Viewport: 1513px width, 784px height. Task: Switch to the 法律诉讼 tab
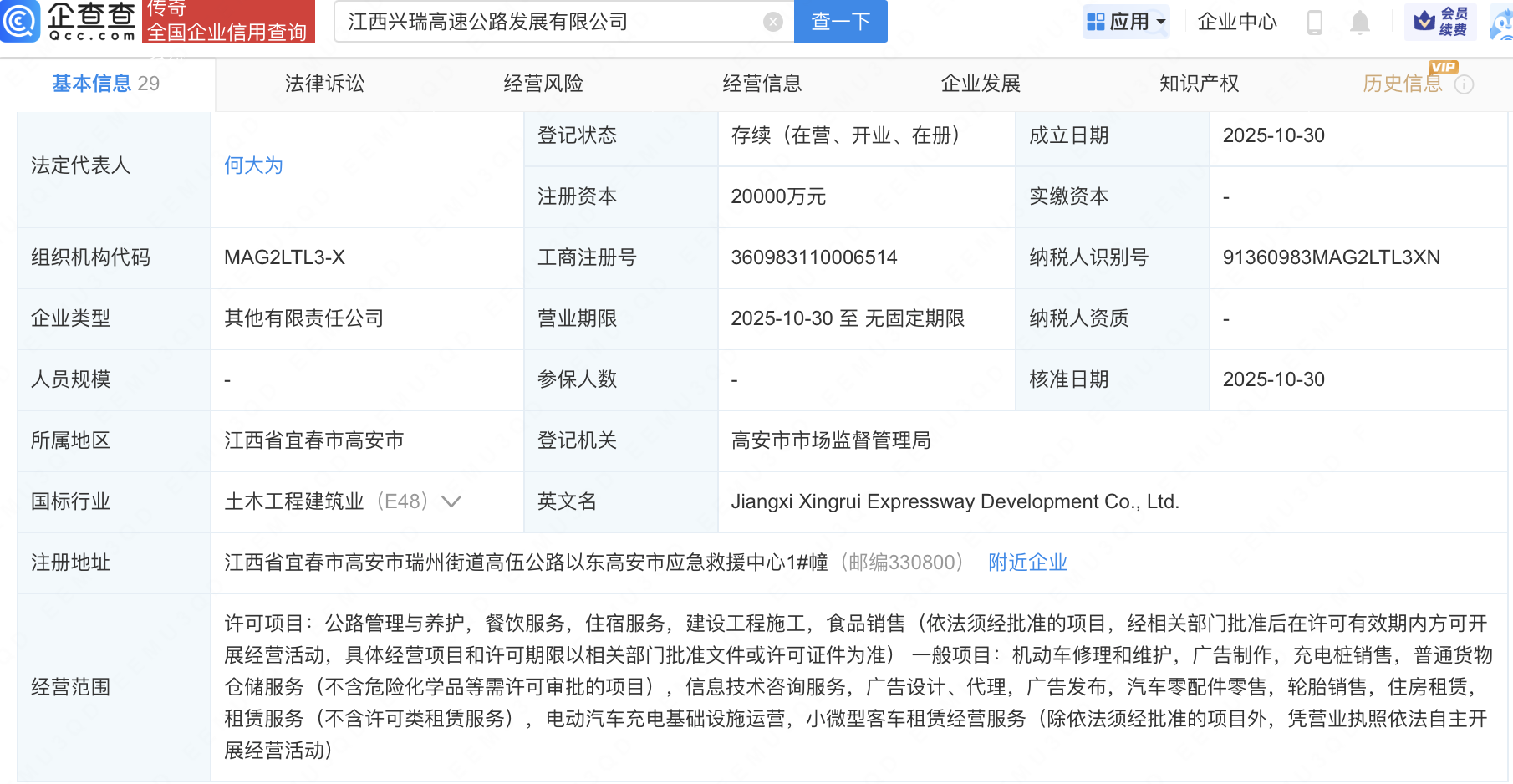(x=324, y=84)
